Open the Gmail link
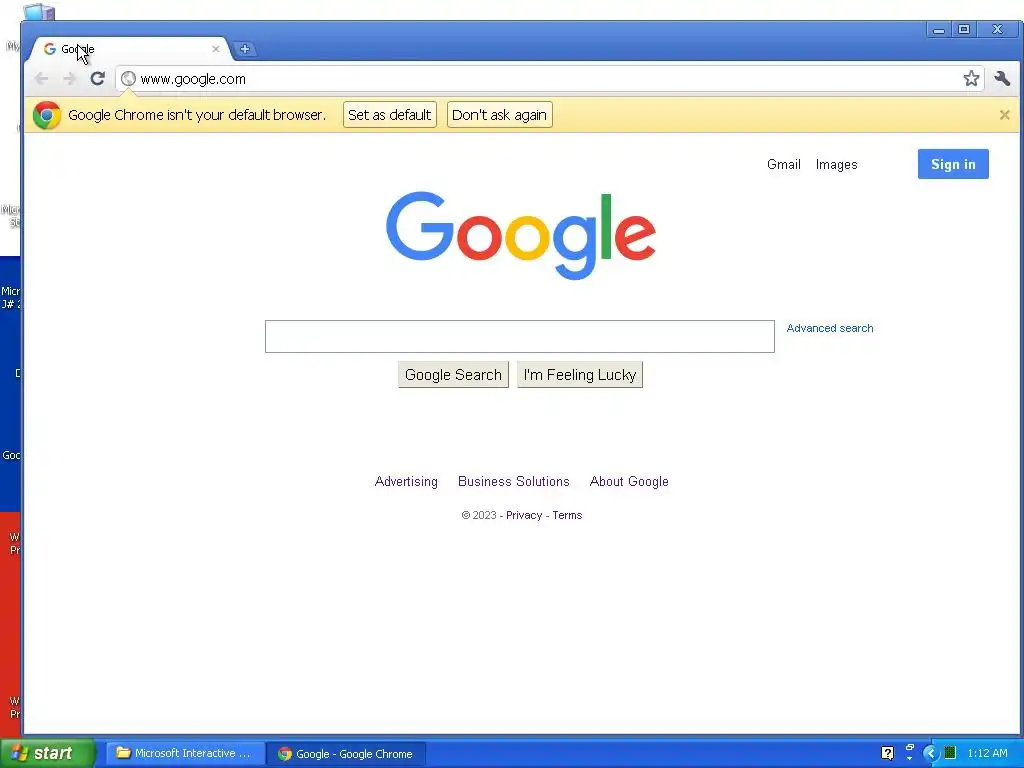The height and width of the screenshot is (768, 1024). point(784,165)
